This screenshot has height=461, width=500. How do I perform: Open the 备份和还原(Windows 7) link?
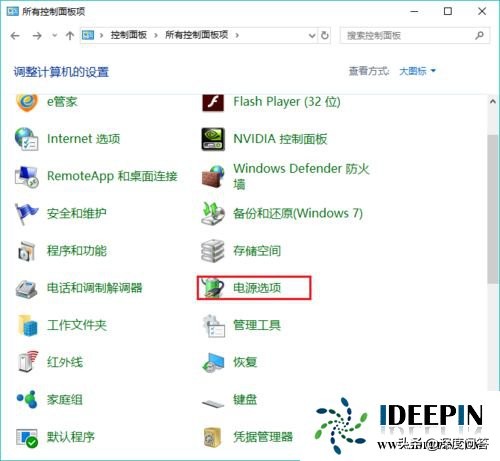tap(298, 213)
